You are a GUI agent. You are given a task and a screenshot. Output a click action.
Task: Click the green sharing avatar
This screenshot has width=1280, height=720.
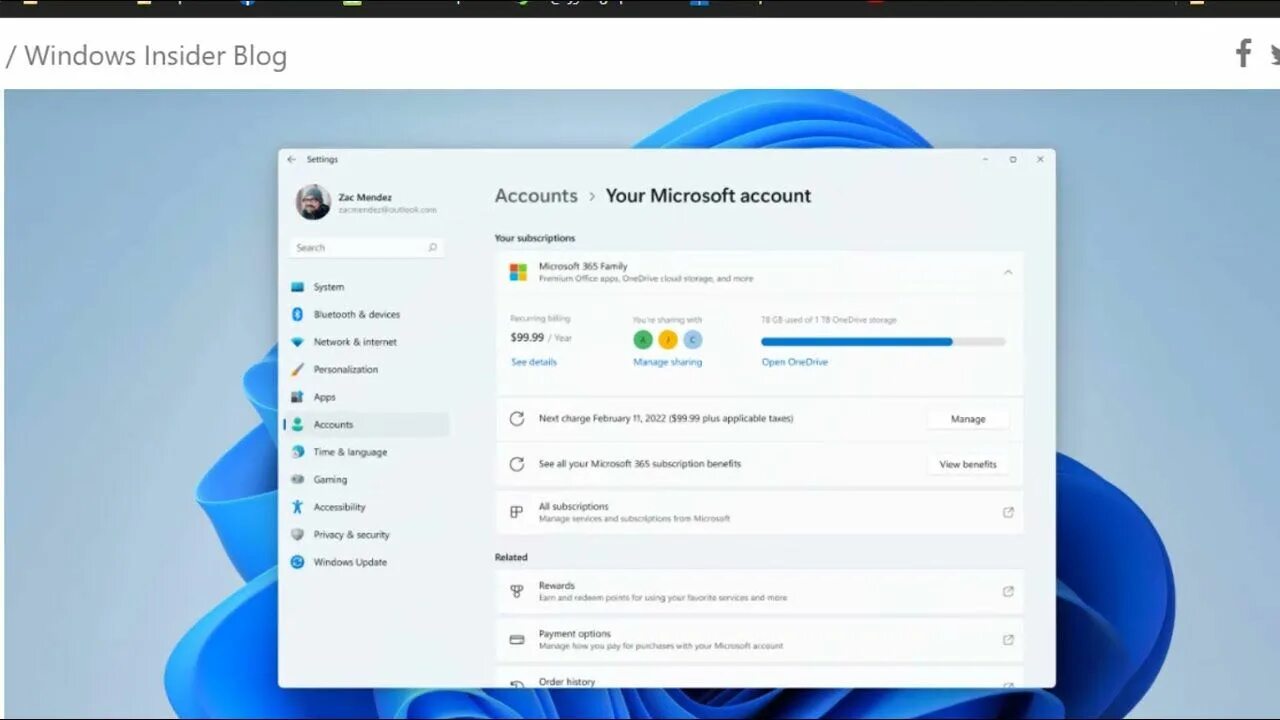(643, 340)
